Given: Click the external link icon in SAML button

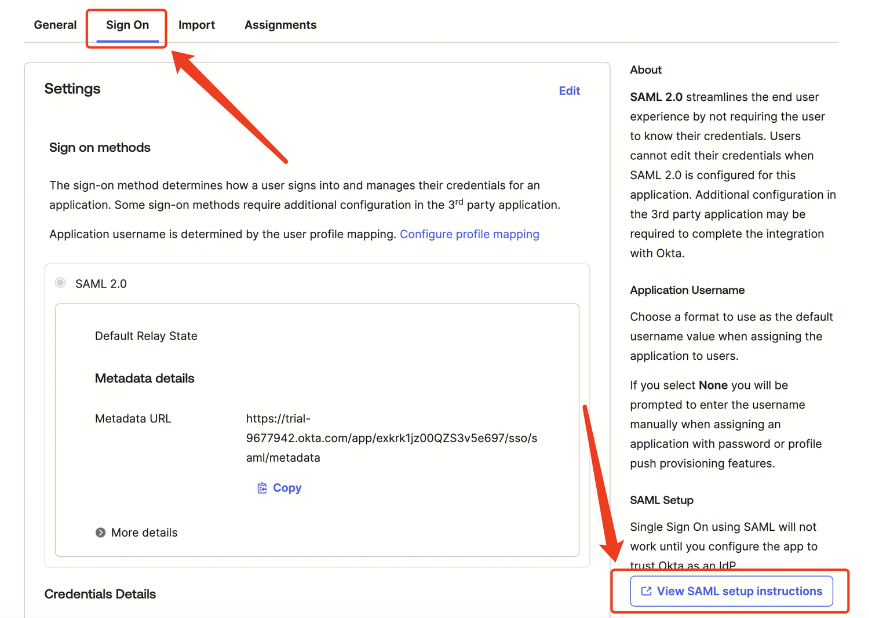Looking at the screenshot, I should point(646,591).
